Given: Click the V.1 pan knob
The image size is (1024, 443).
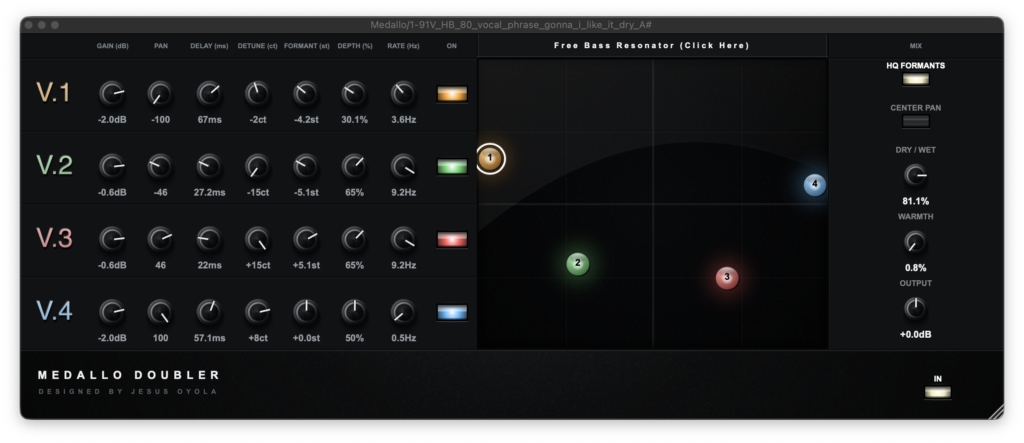Looking at the screenshot, I should [x=160, y=94].
